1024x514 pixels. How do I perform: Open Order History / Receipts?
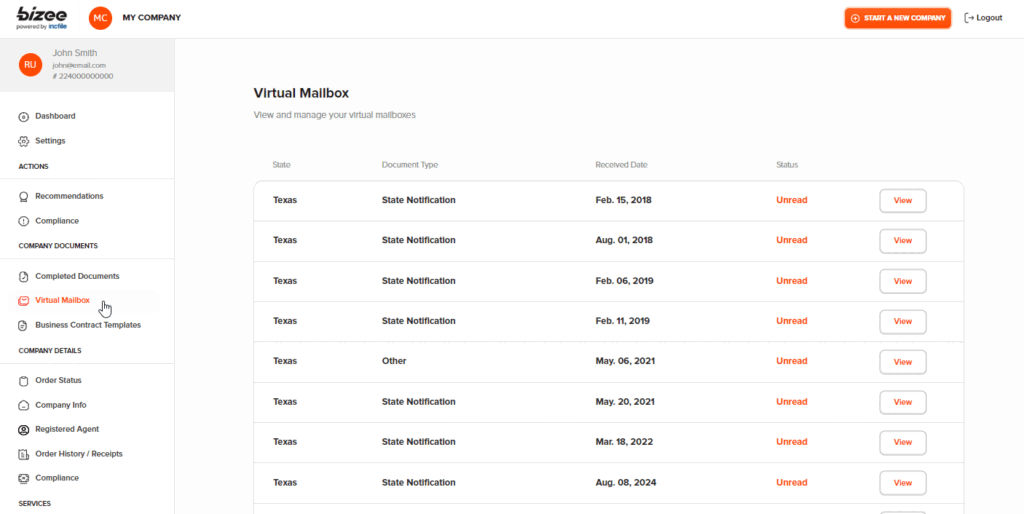pyautogui.click(x=78, y=454)
